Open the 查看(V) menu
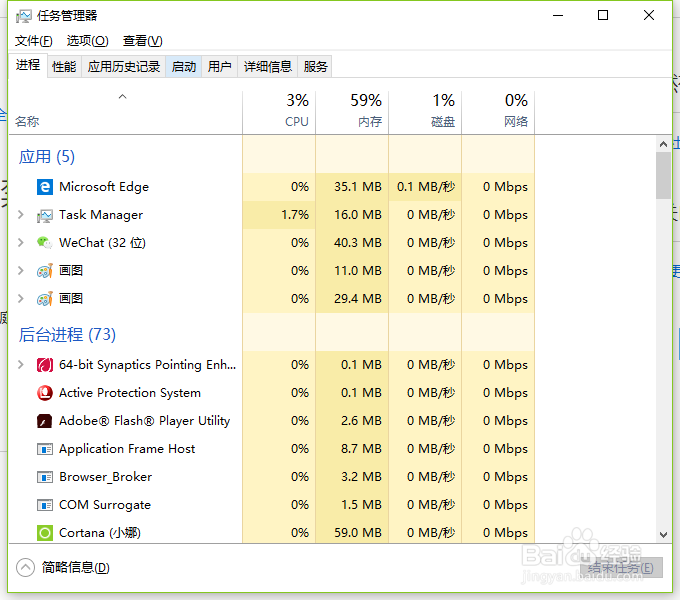 [143, 41]
